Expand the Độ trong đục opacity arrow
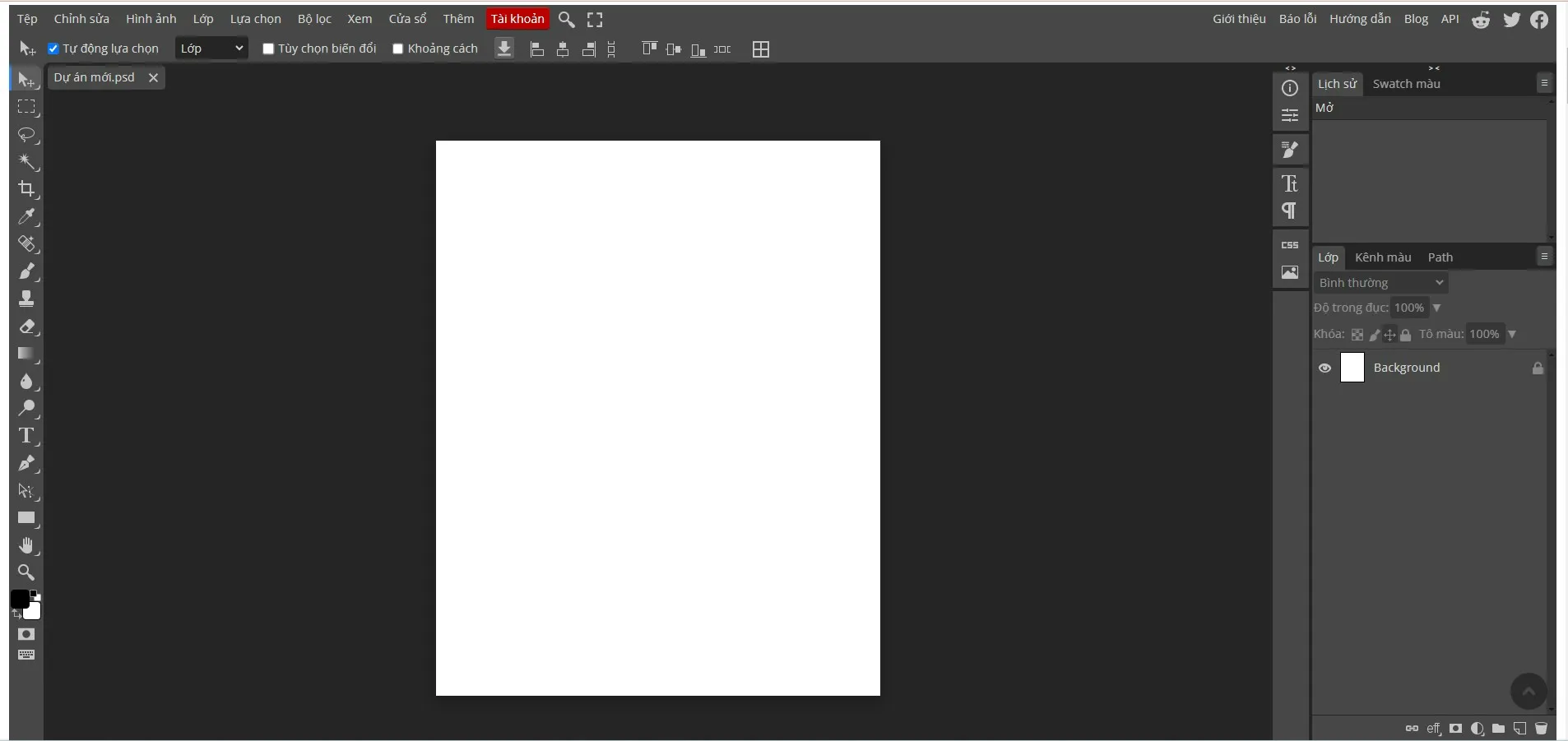This screenshot has height=741, width=1568. [x=1436, y=308]
